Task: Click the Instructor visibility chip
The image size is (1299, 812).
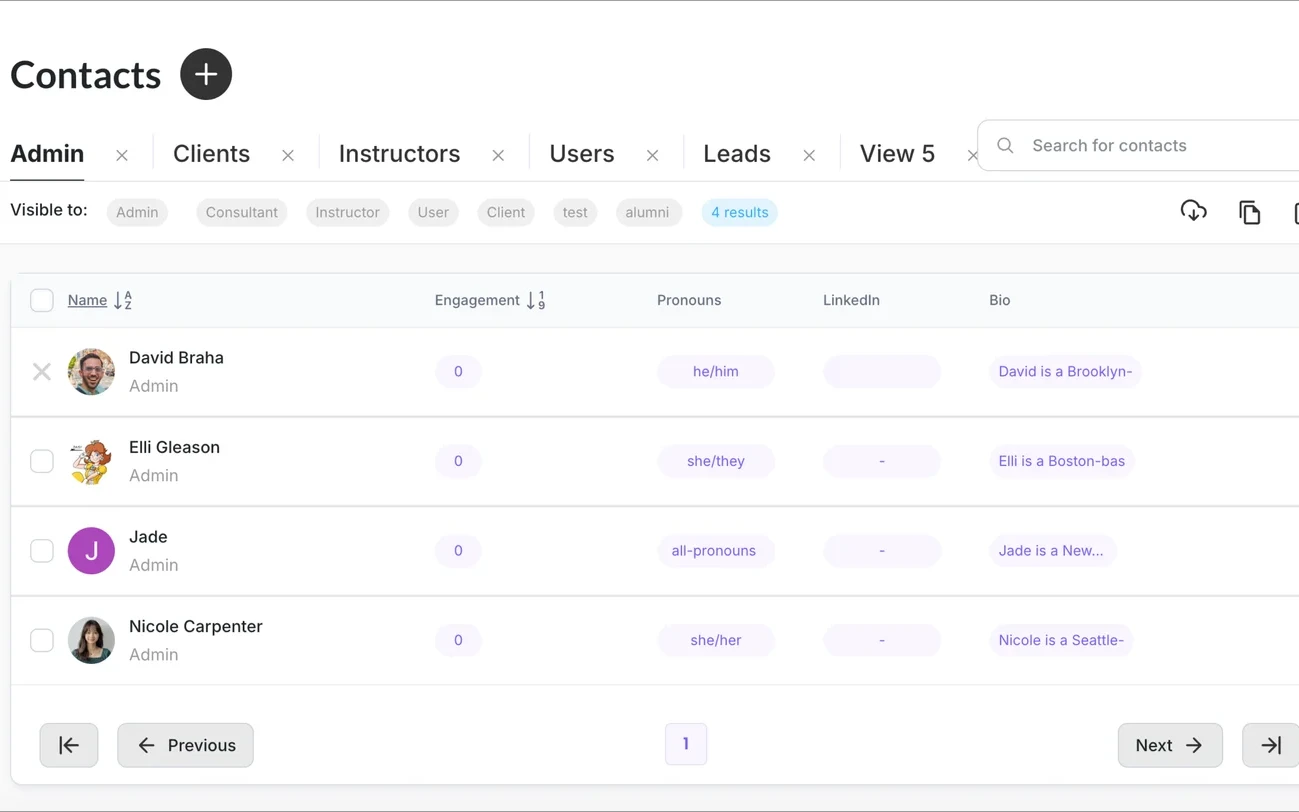Action: (x=347, y=212)
